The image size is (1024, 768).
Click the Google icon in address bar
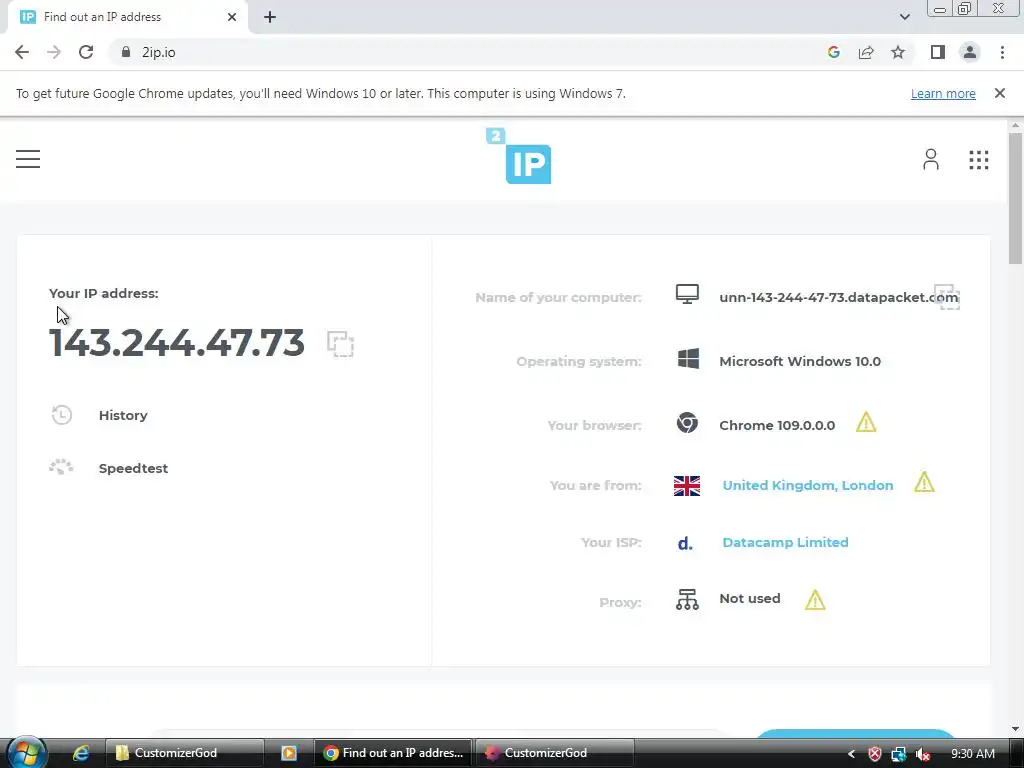(833, 52)
